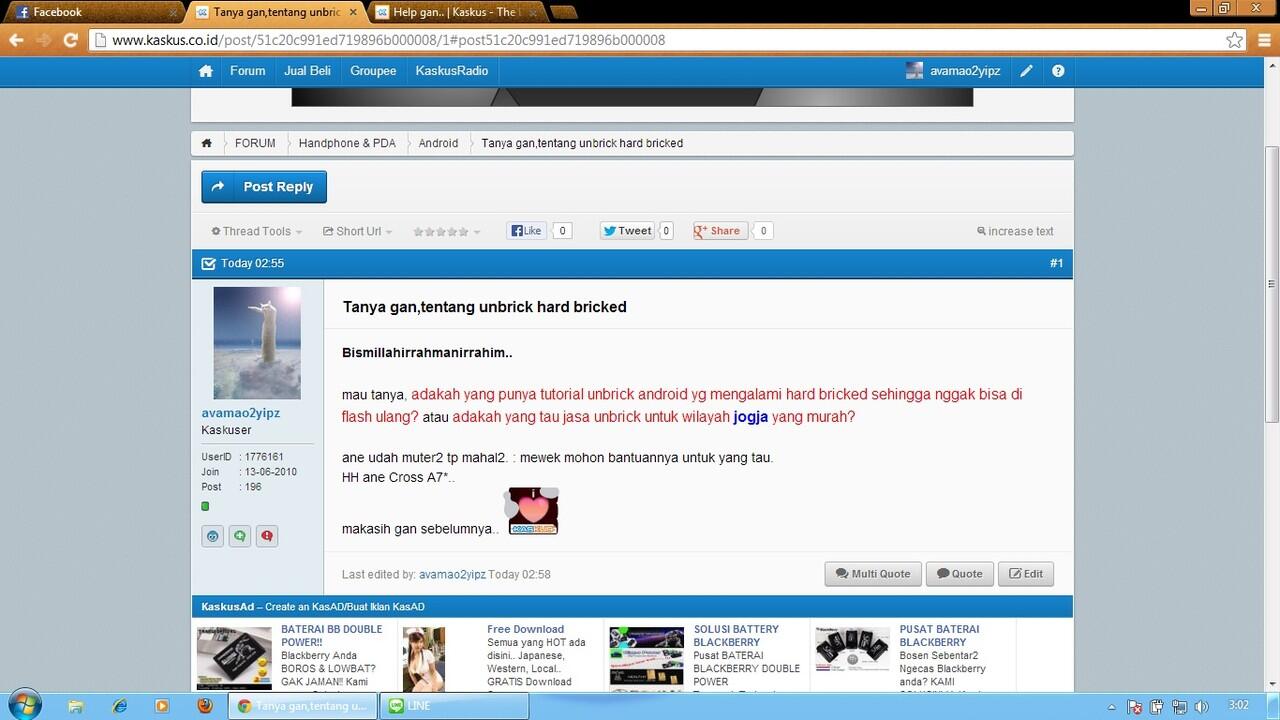The height and width of the screenshot is (720, 1280).
Task: Give positive reputation with green plus icon
Action: 240,536
